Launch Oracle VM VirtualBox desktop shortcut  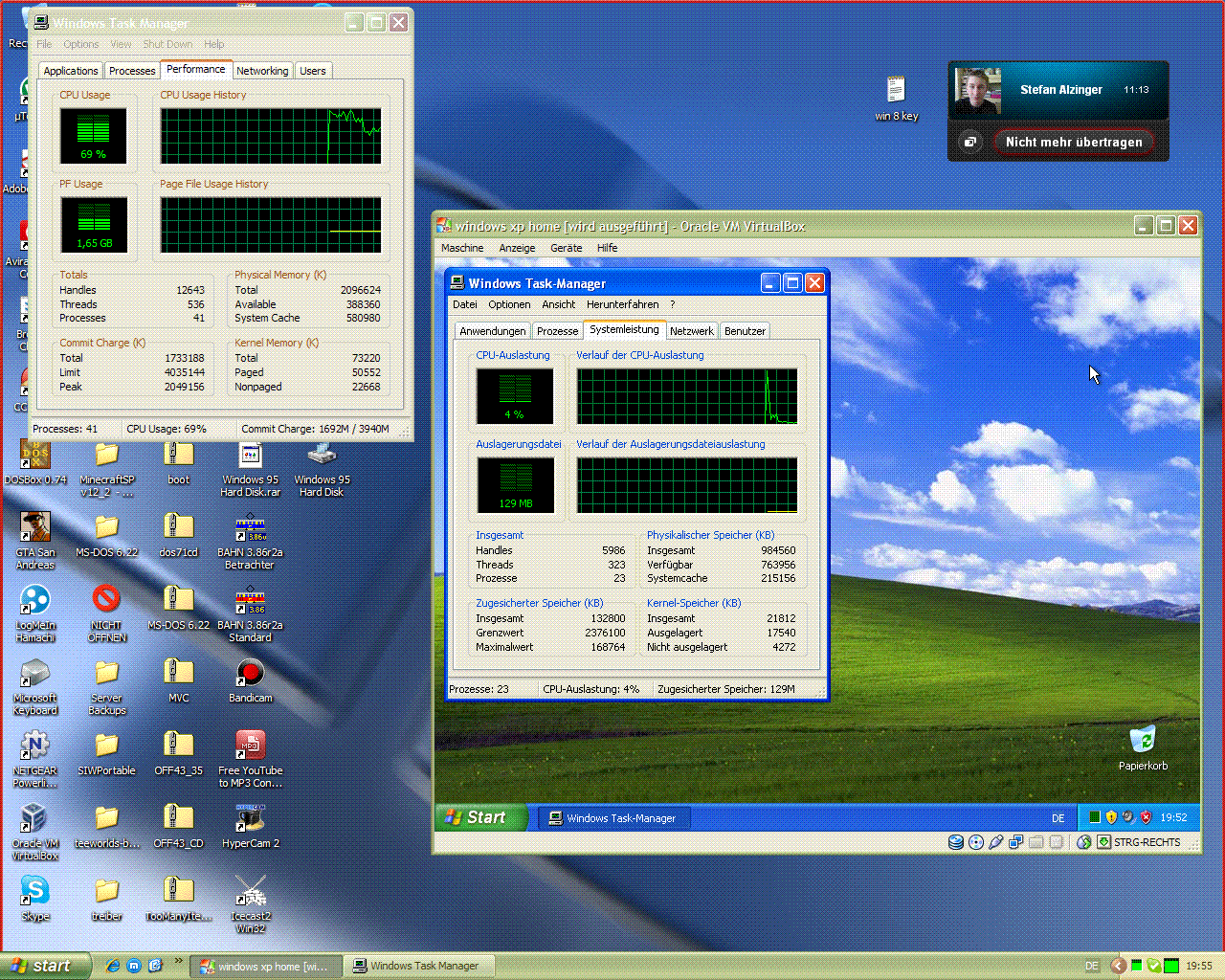35,818
